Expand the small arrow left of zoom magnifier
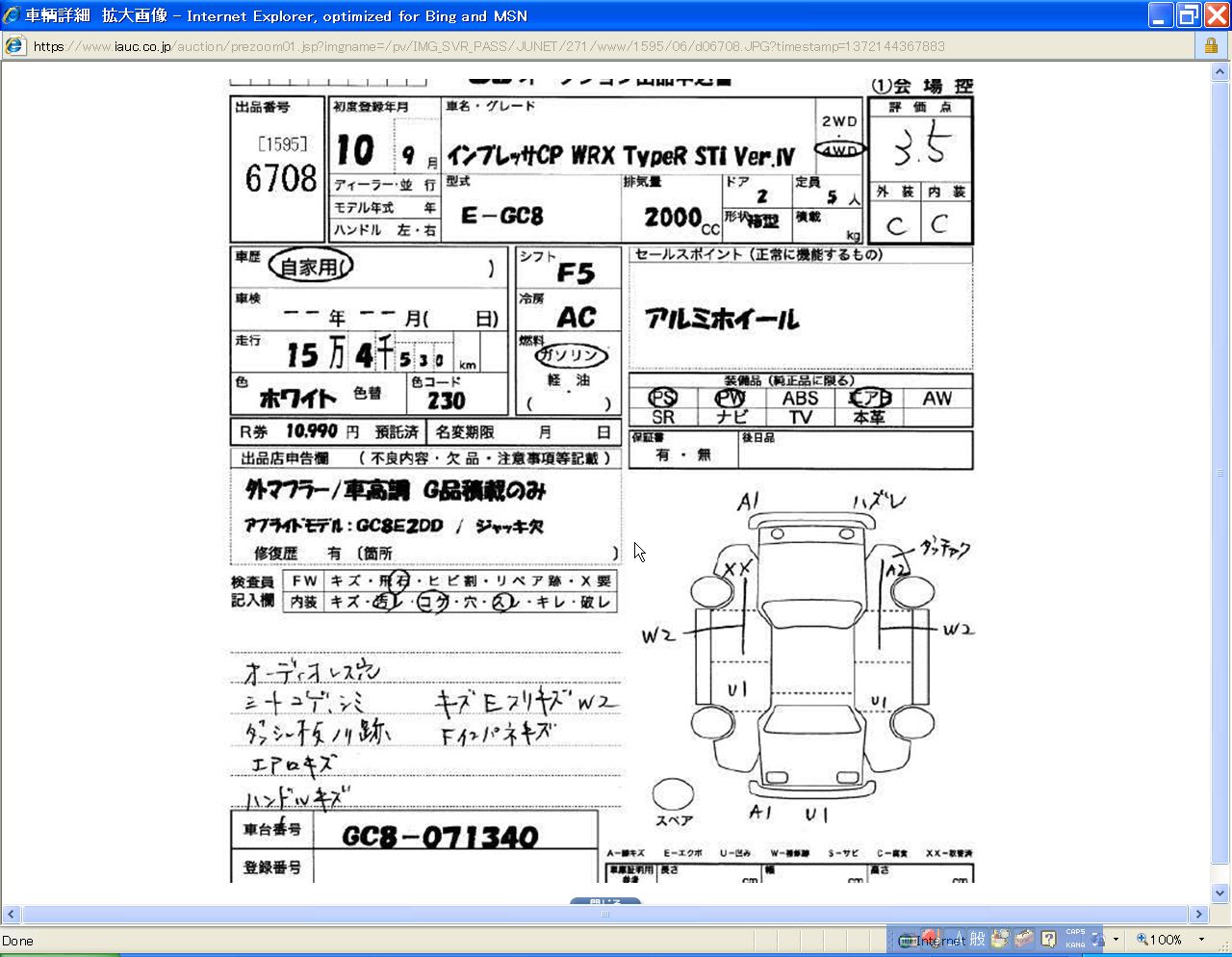Viewport: 1232px width, 957px height. [x=1116, y=940]
